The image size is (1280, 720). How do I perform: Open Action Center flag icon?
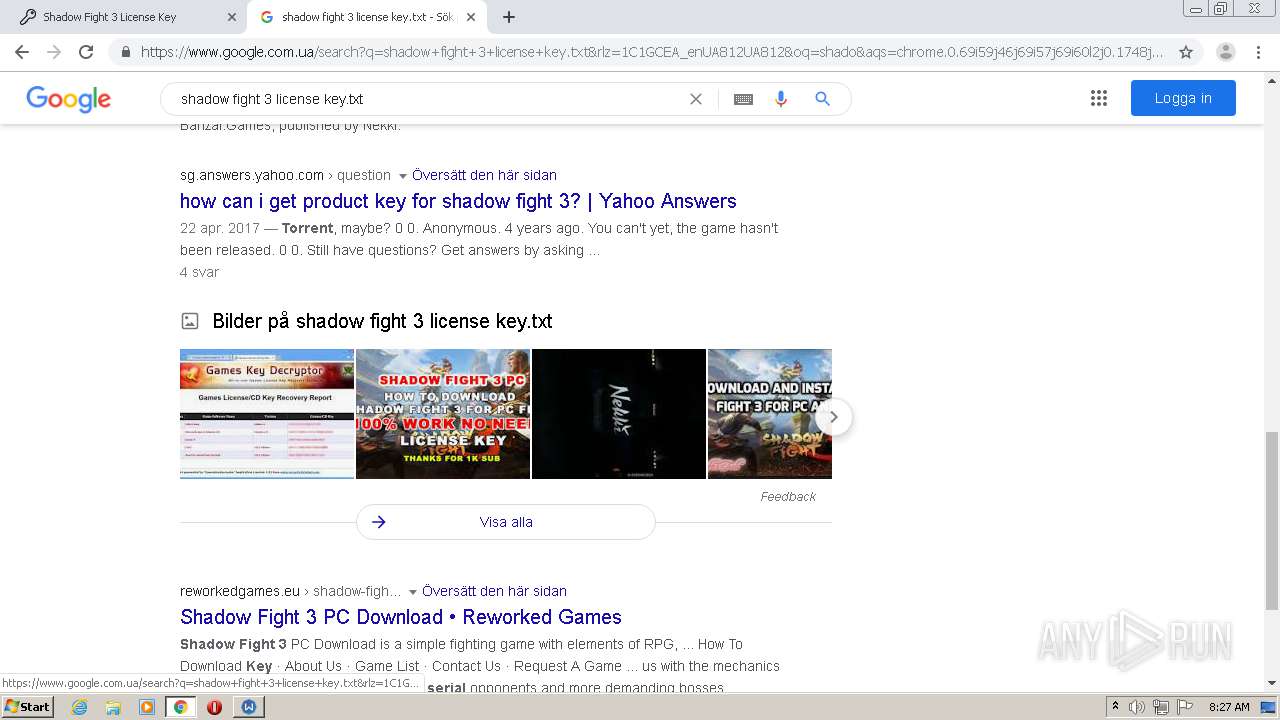coord(1183,707)
